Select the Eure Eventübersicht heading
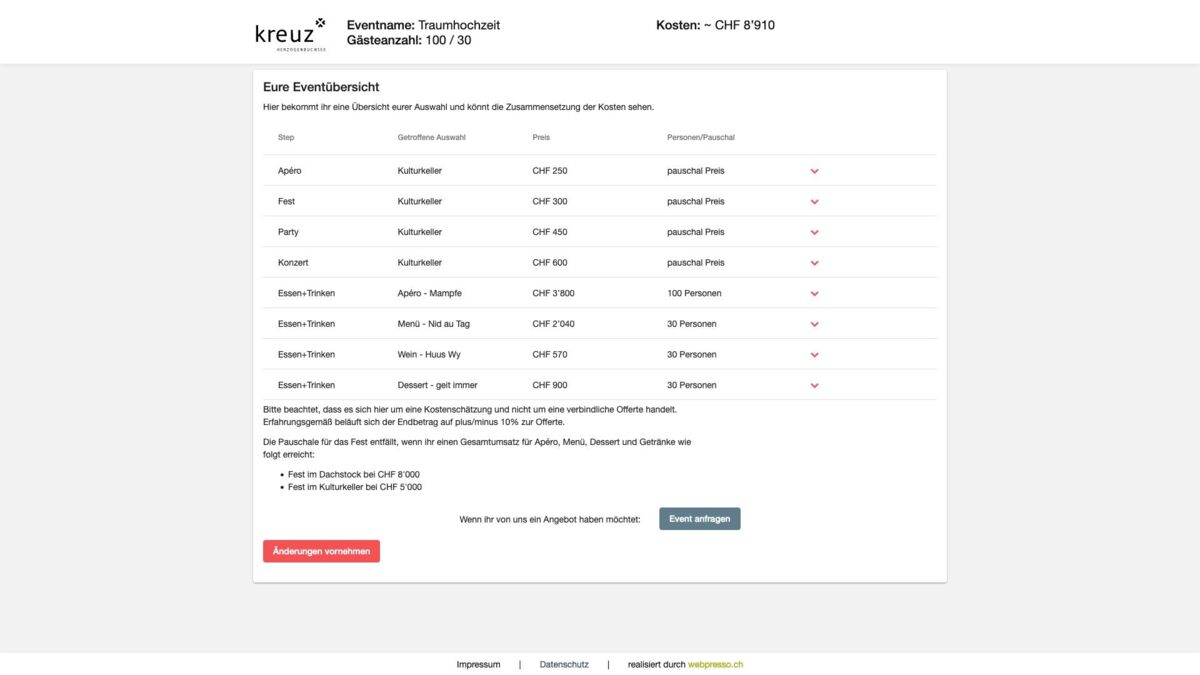The height and width of the screenshot is (675, 1200). pyautogui.click(x=320, y=87)
